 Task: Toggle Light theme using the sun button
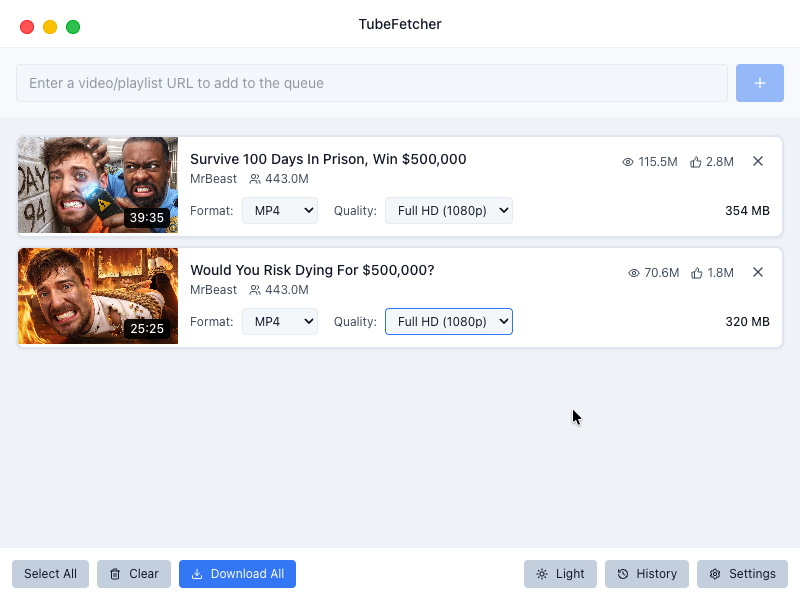[560, 574]
